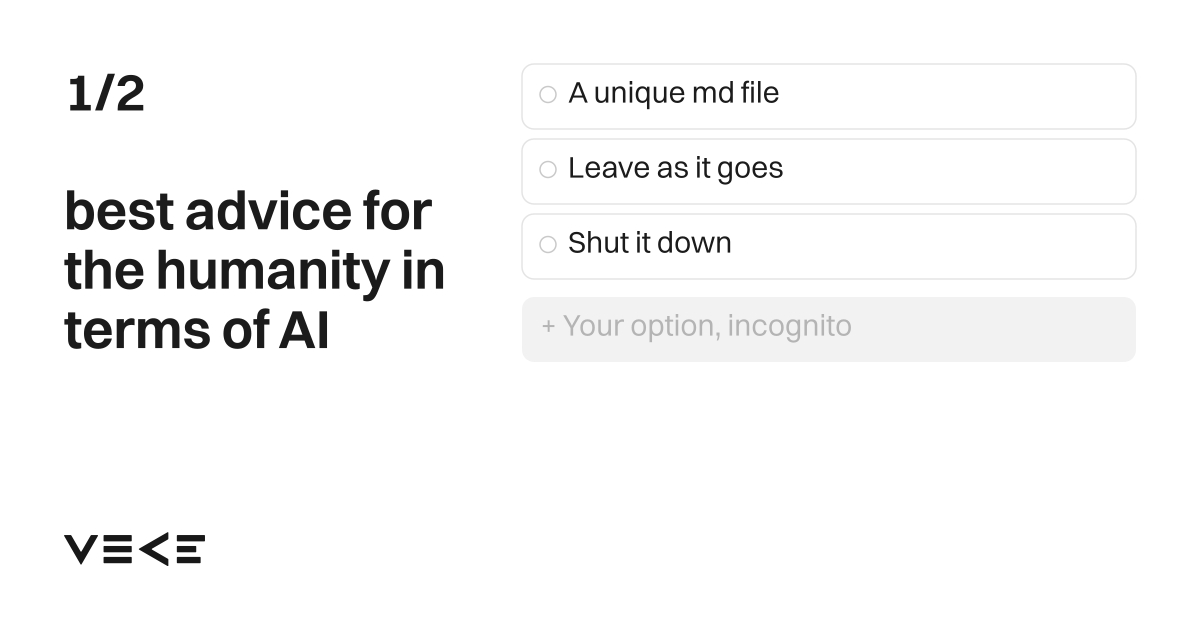The height and width of the screenshot is (630, 1200).
Task: Select the 'Leave as it goes' radio button
Action: (x=548, y=170)
